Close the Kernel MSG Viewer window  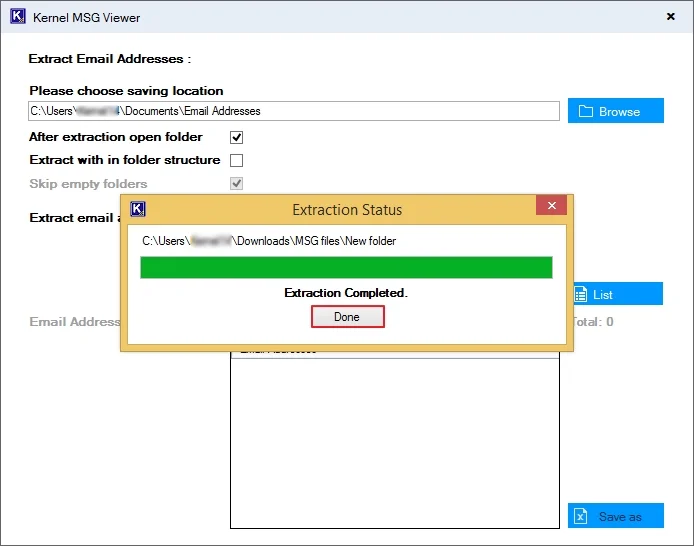click(668, 17)
